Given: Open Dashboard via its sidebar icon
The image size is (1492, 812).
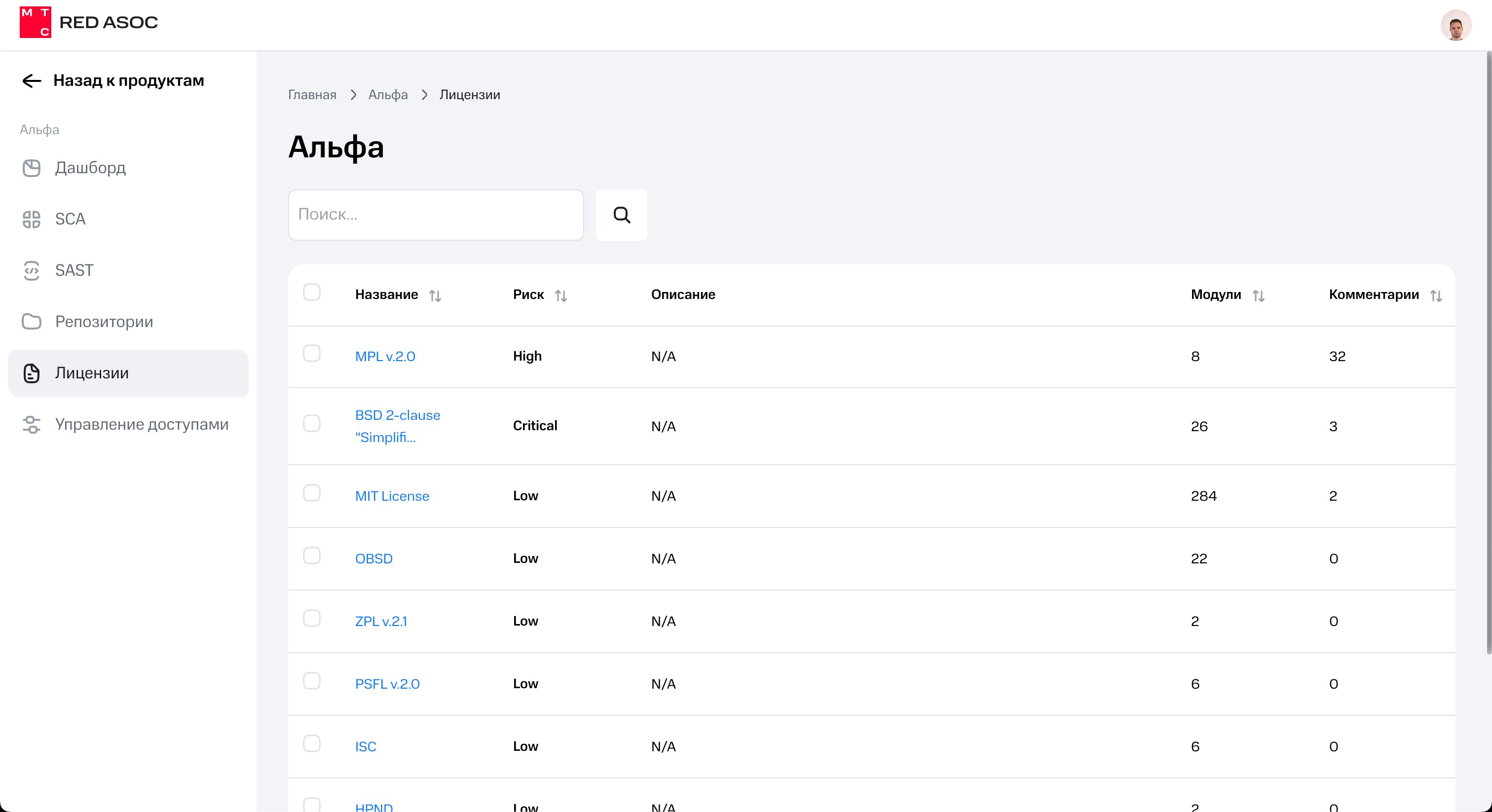Looking at the screenshot, I should pyautogui.click(x=31, y=168).
